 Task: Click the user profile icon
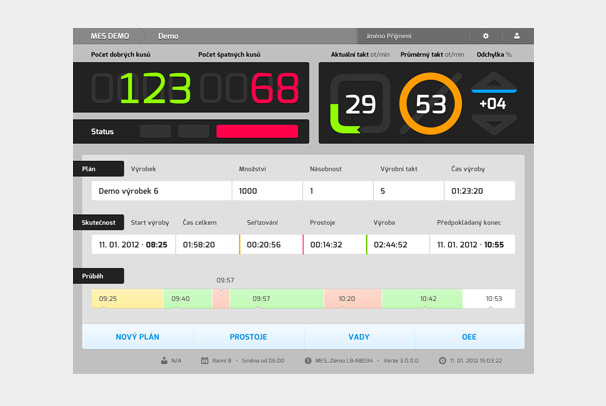[517, 35]
